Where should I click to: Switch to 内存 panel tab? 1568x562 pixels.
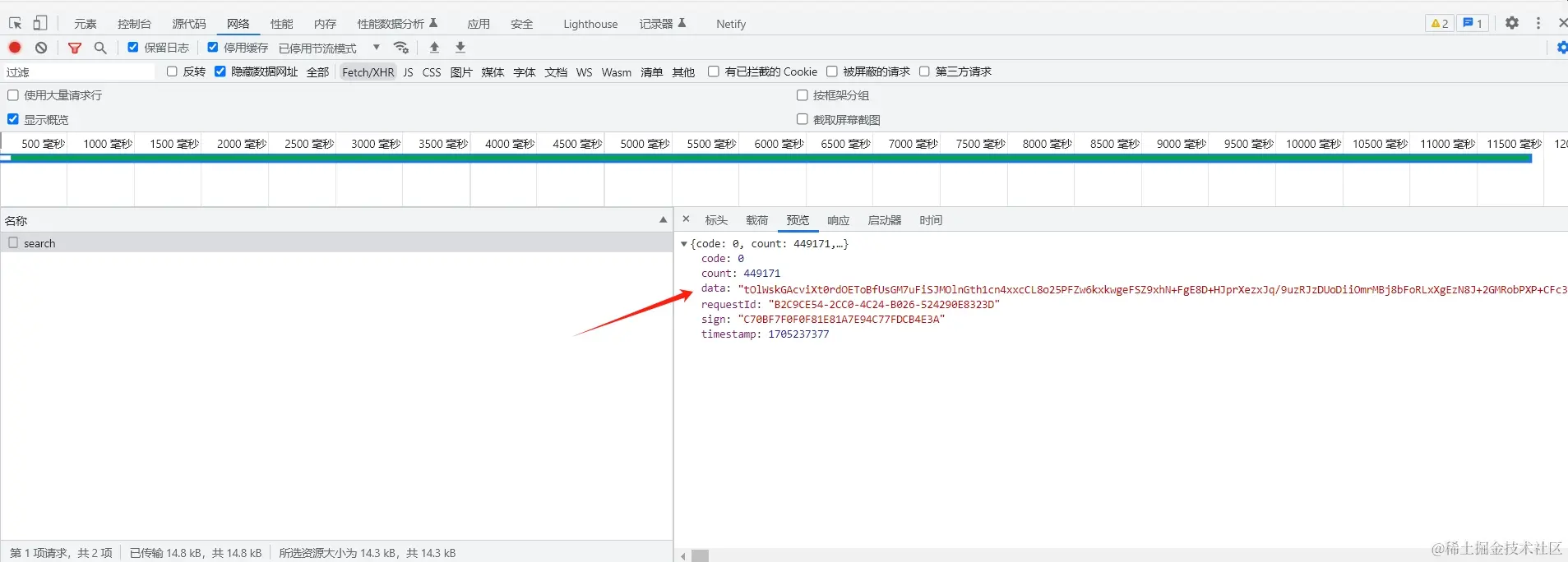click(325, 24)
